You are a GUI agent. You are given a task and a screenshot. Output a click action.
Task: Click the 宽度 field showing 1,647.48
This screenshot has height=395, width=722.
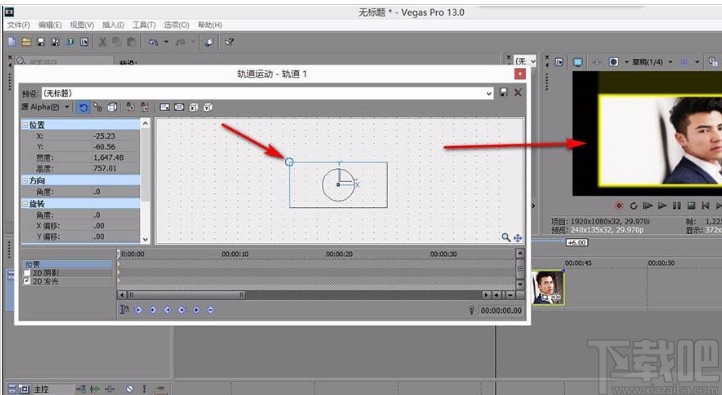point(108,157)
